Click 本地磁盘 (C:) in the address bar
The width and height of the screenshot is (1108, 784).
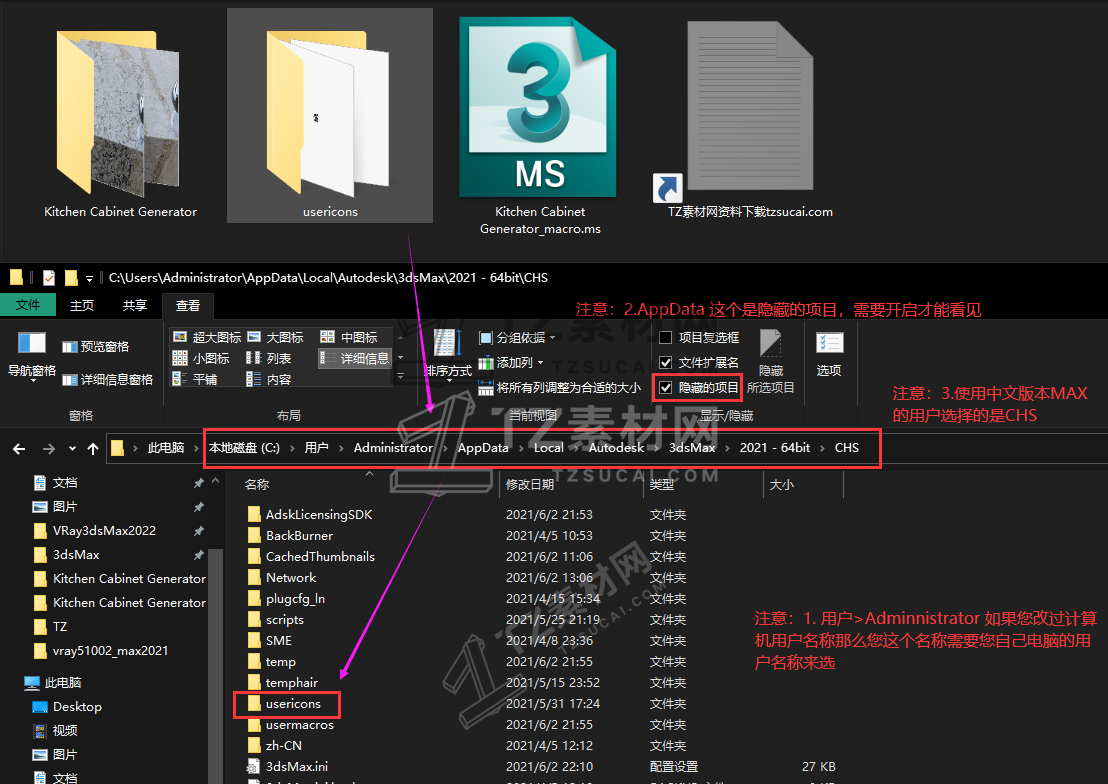pos(244,447)
